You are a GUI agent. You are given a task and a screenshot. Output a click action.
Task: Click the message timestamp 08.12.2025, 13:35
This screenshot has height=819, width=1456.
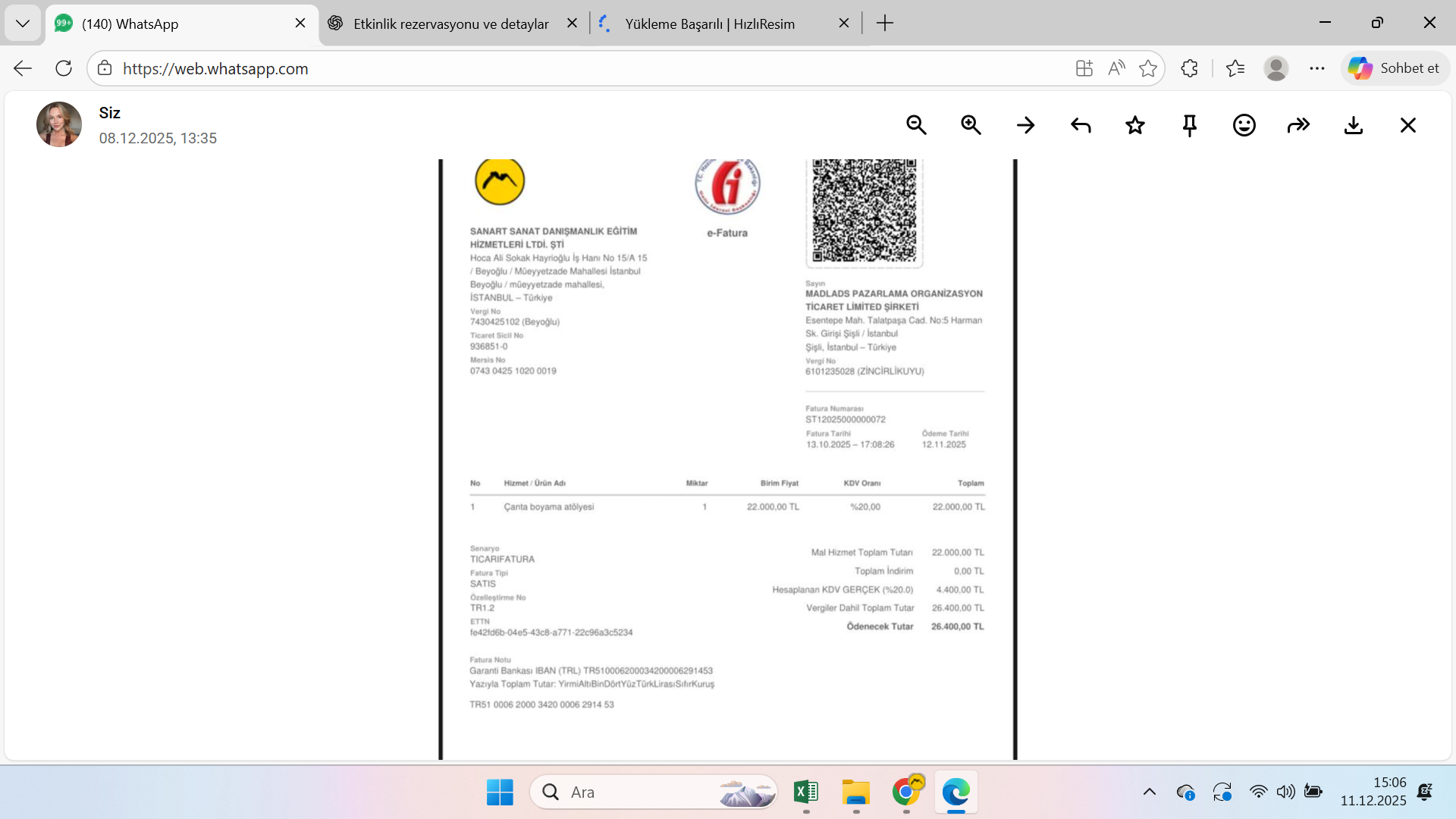158,138
